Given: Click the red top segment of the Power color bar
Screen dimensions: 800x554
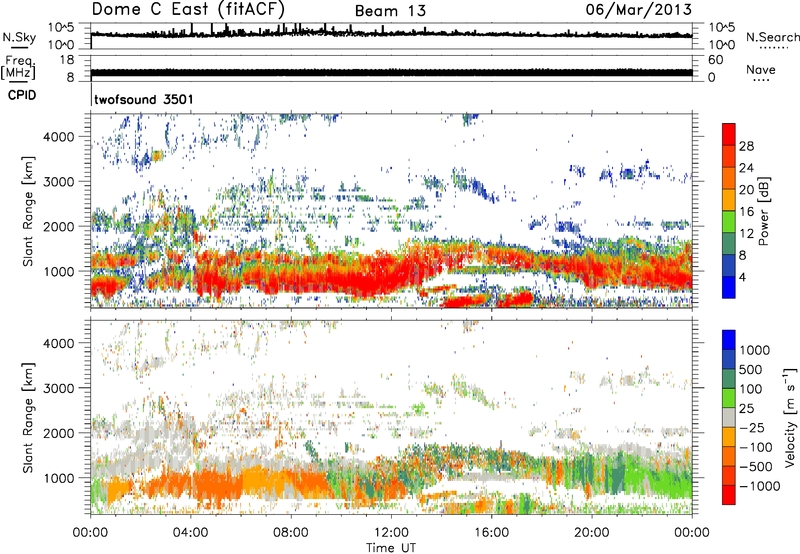Looking at the screenshot, I should click(x=729, y=134).
